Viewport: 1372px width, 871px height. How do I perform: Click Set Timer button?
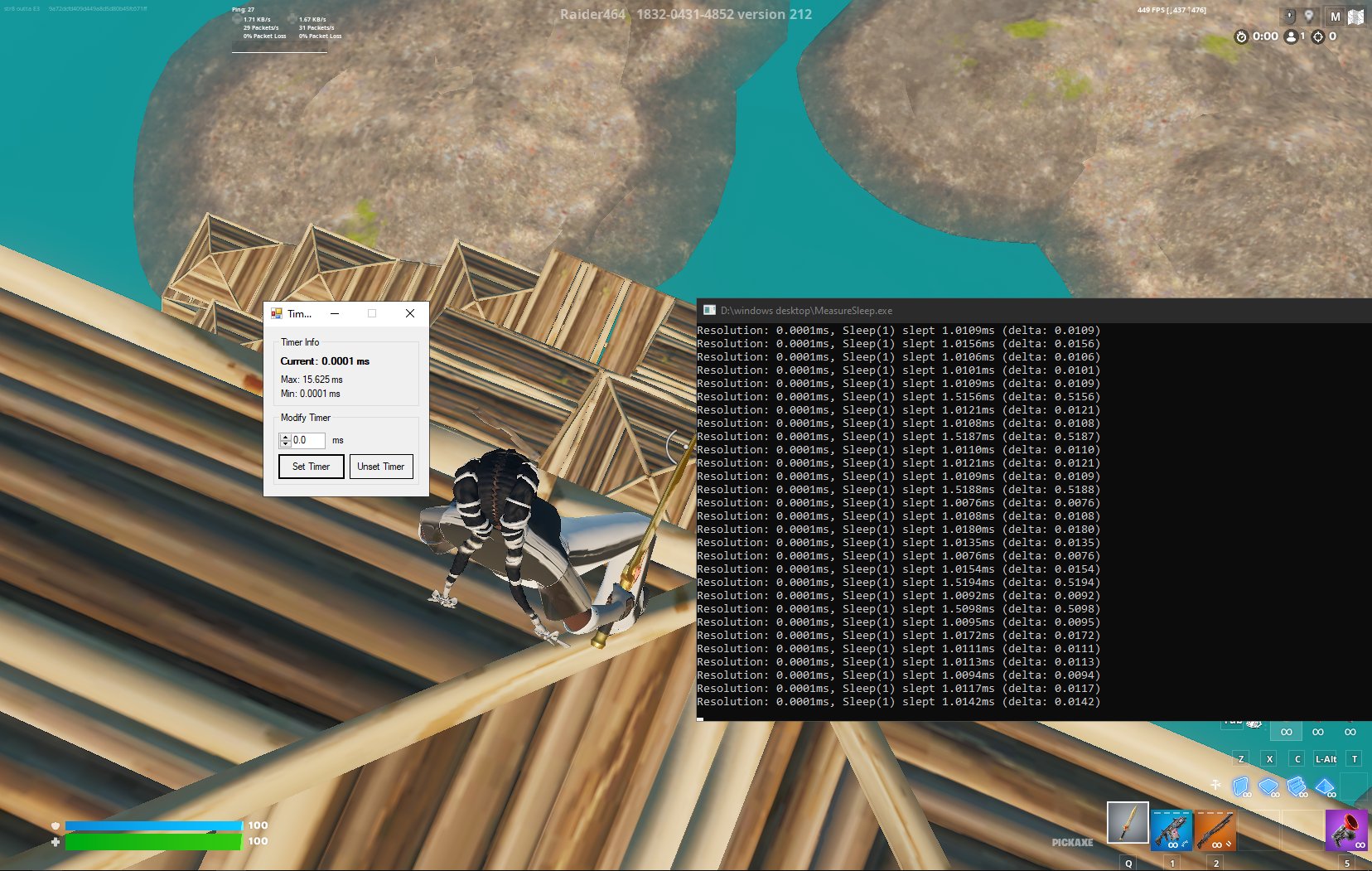[x=311, y=467]
